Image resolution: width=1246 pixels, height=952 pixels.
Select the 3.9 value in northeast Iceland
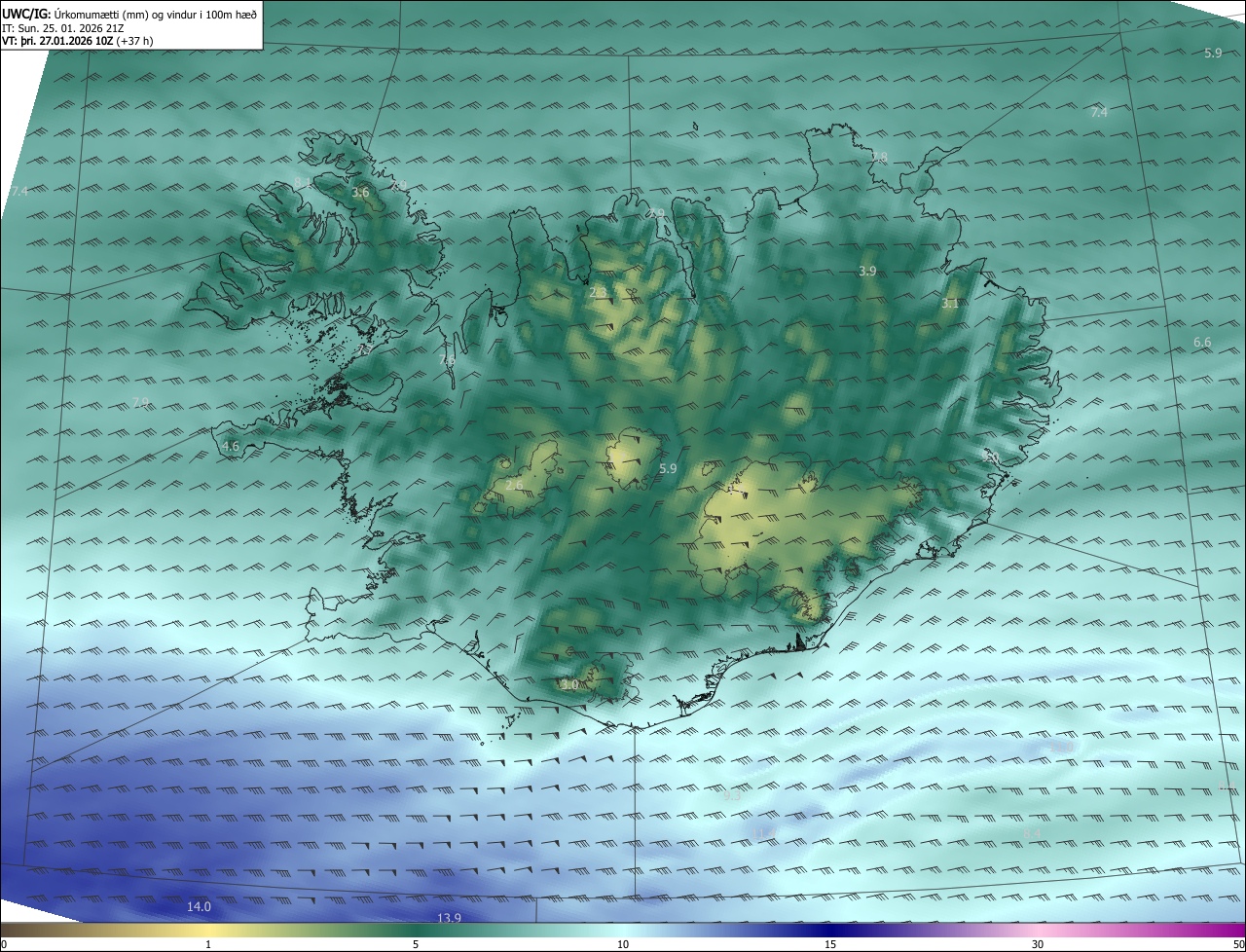tap(867, 271)
